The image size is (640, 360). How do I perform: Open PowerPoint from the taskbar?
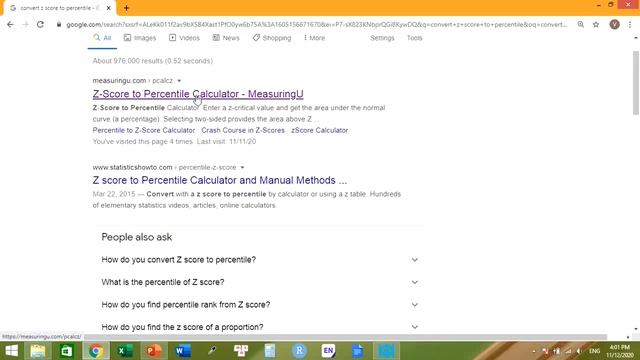point(154,351)
